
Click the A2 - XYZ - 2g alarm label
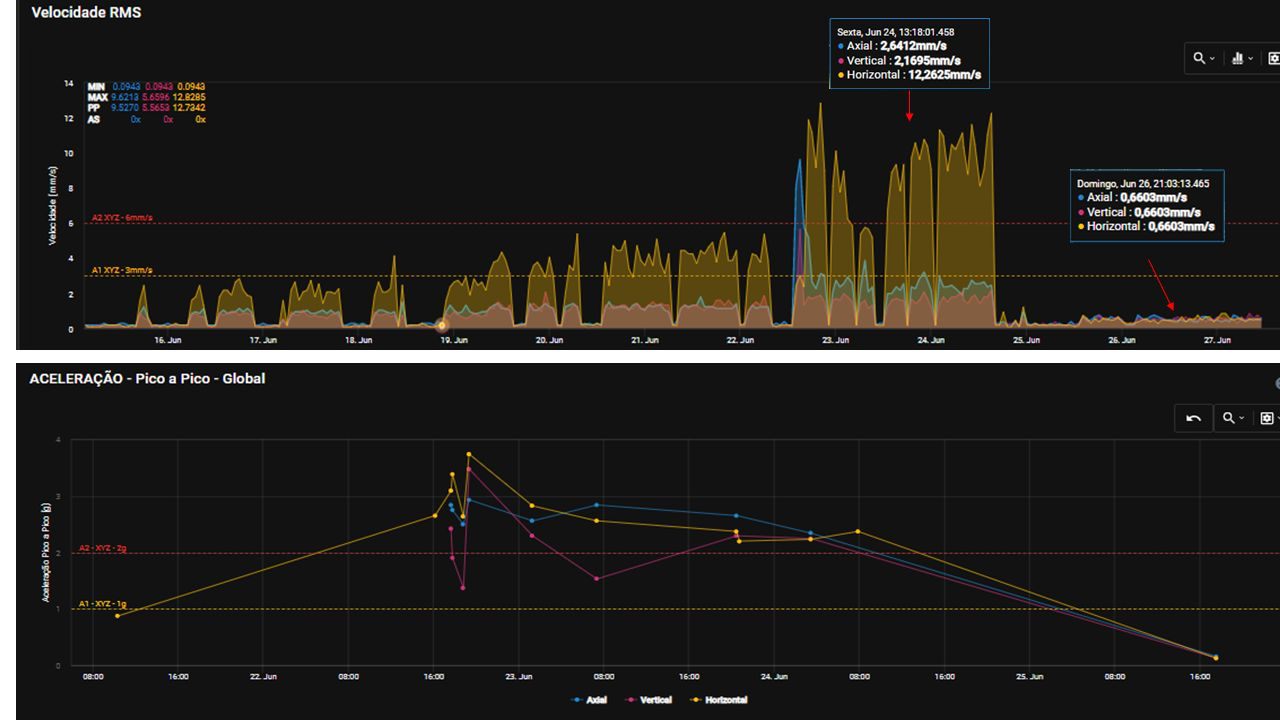tap(103, 548)
